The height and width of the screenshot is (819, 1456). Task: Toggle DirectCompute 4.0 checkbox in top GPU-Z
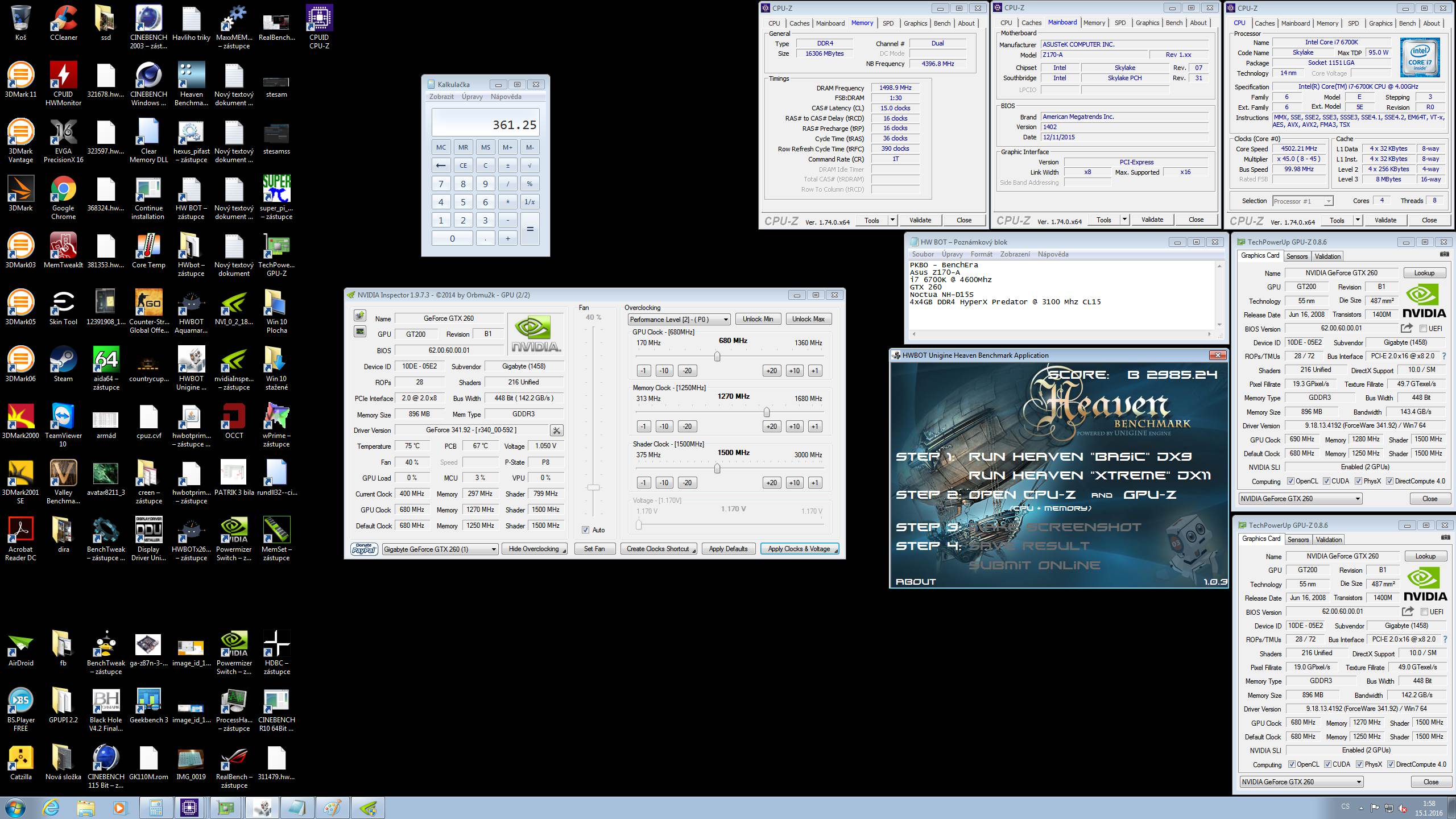coord(1389,481)
